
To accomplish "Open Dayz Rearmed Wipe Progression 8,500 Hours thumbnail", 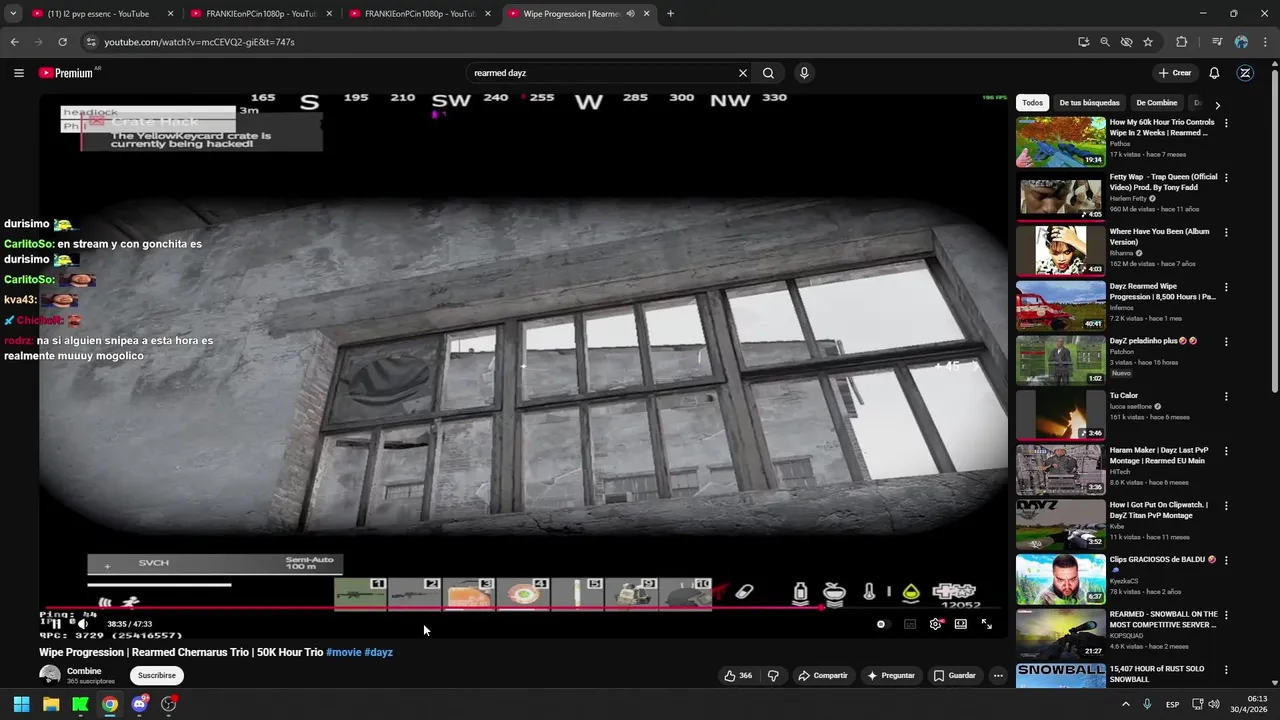I will [x=1060, y=305].
